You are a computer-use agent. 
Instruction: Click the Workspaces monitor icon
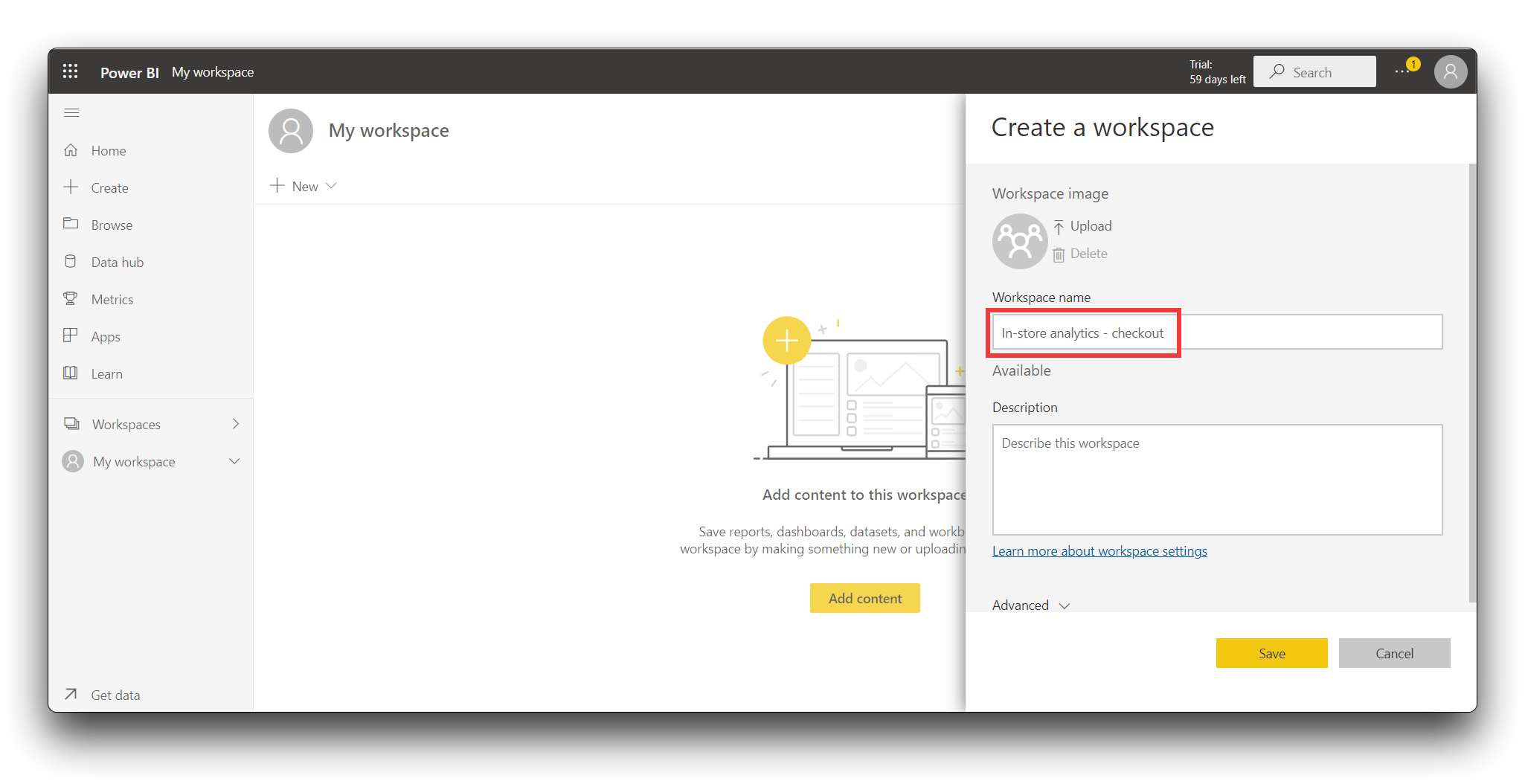coord(71,424)
